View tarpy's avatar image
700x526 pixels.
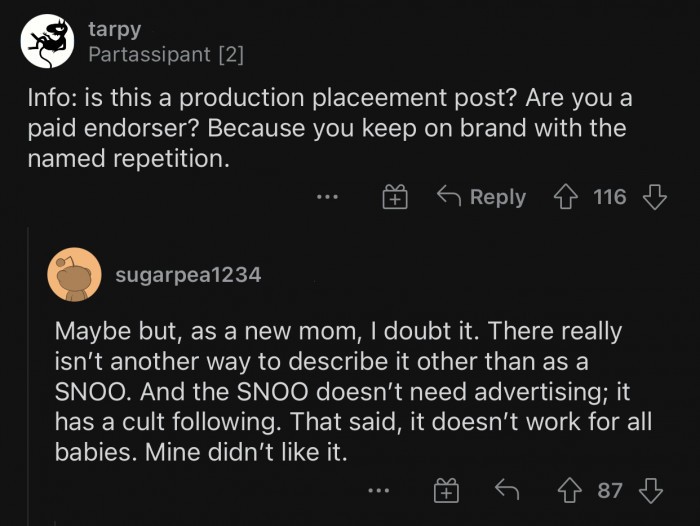tap(47, 41)
